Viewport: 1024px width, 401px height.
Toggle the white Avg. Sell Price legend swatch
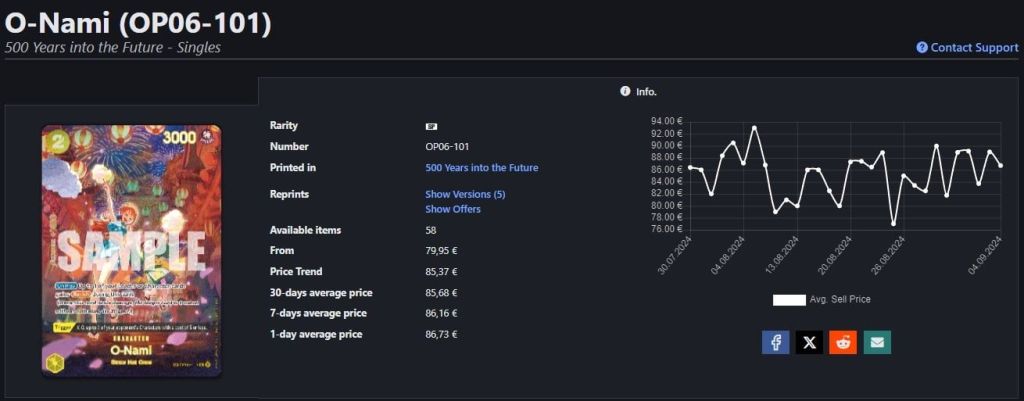[789, 299]
